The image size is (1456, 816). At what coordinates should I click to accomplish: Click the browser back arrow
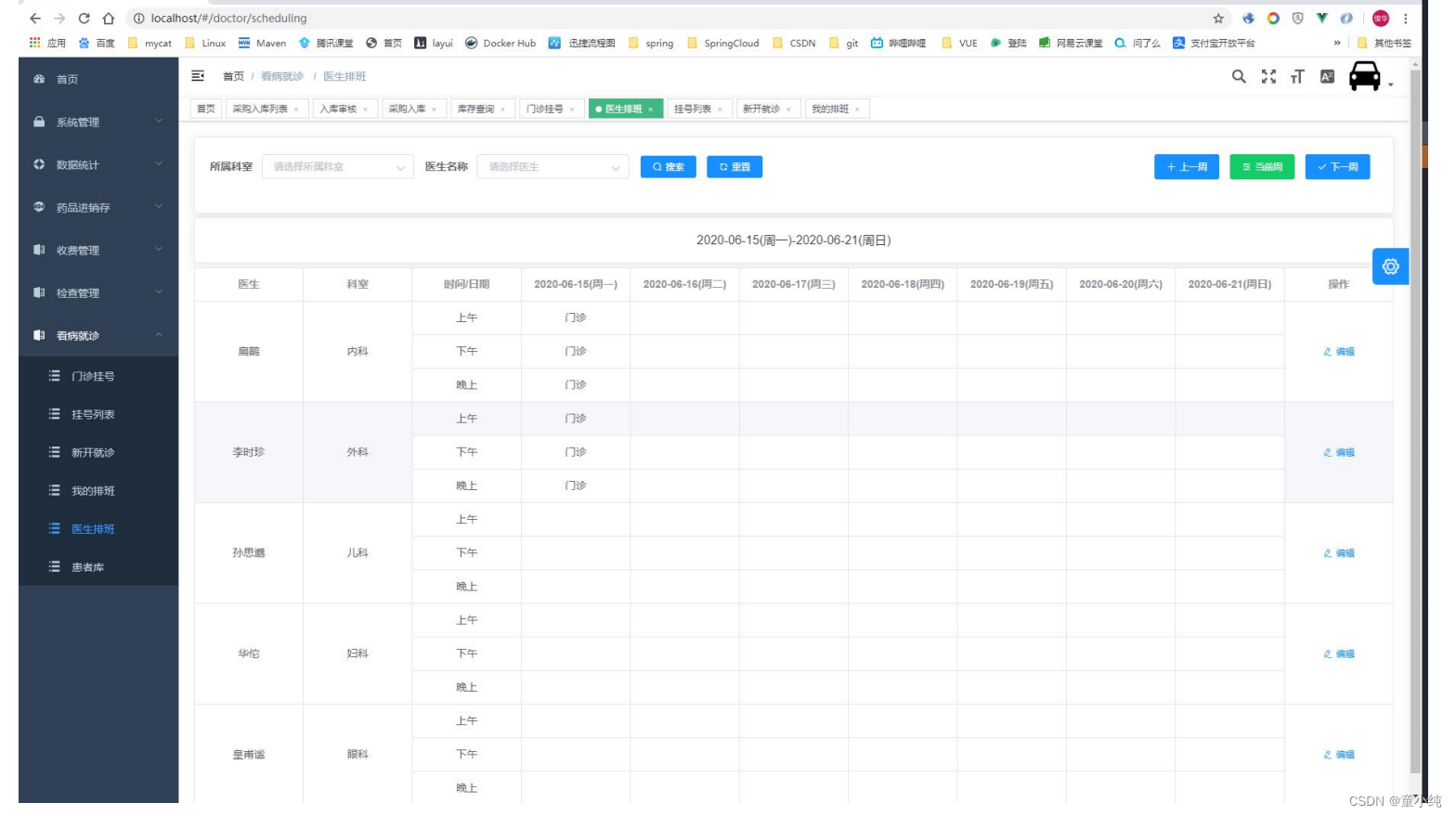click(35, 19)
